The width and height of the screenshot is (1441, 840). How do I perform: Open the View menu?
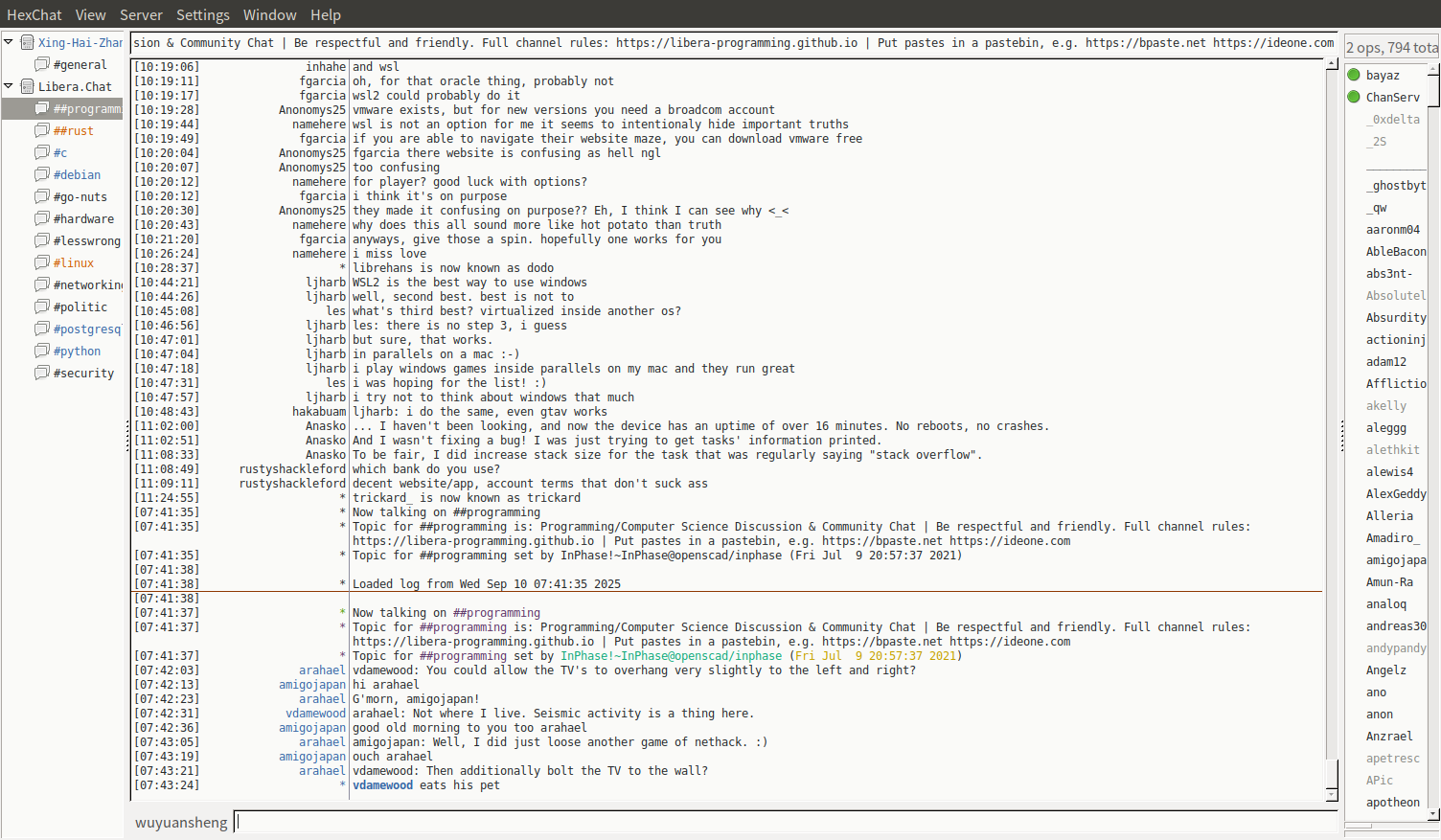(91, 14)
